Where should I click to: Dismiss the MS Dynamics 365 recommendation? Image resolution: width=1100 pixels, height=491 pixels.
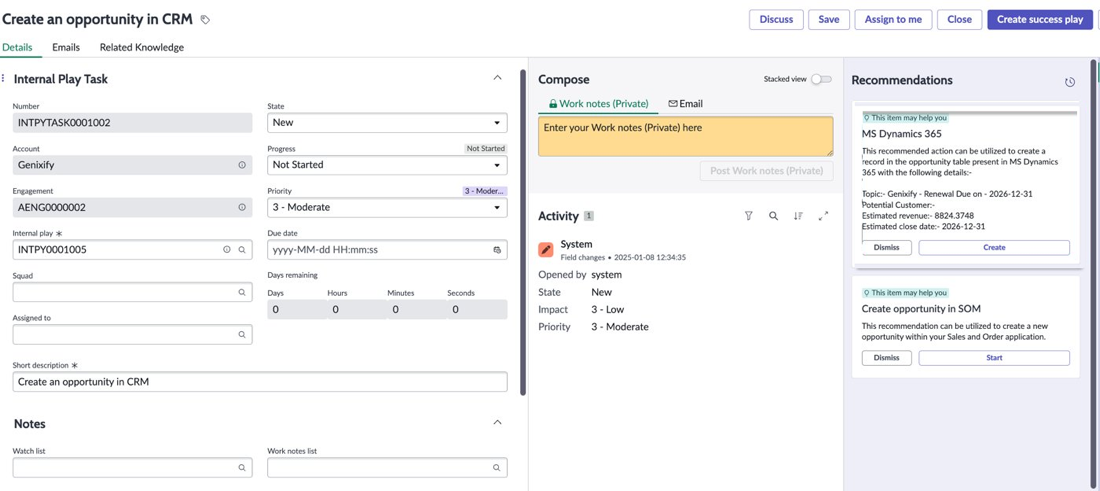(887, 248)
